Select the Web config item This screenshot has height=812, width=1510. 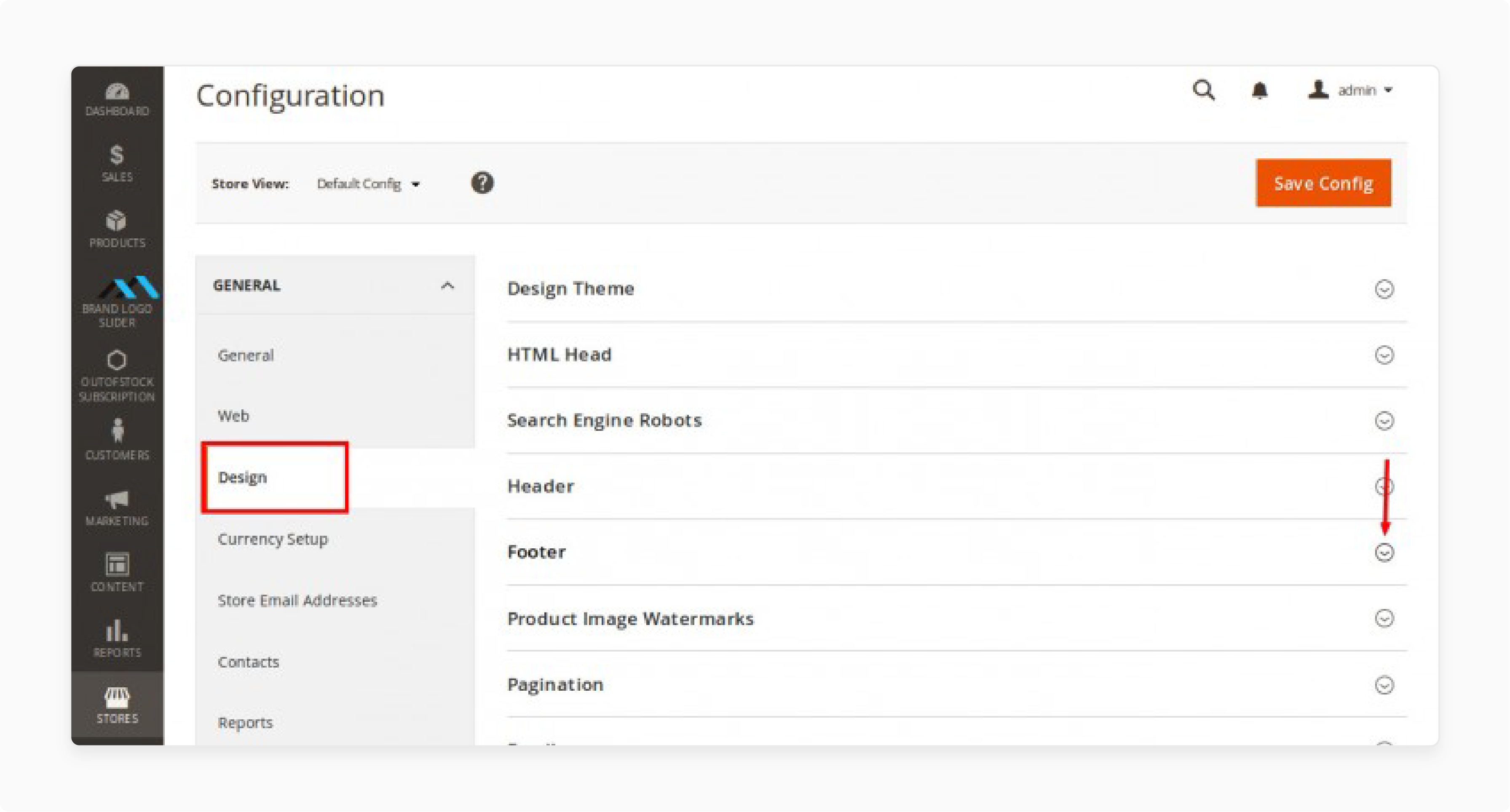tap(233, 416)
